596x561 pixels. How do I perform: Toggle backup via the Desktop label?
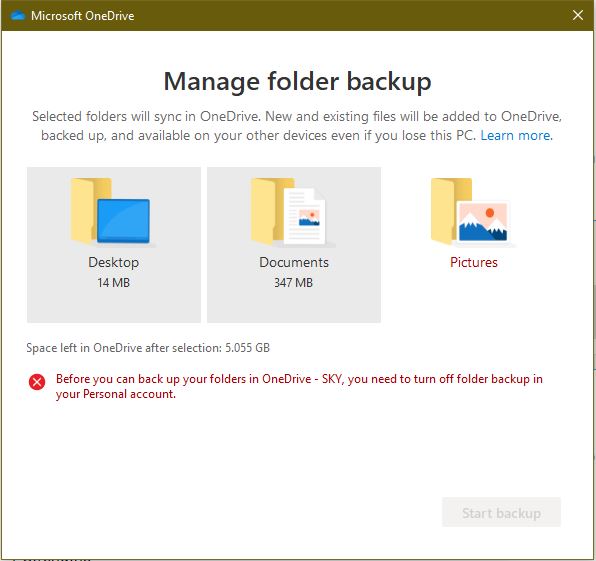tap(114, 262)
